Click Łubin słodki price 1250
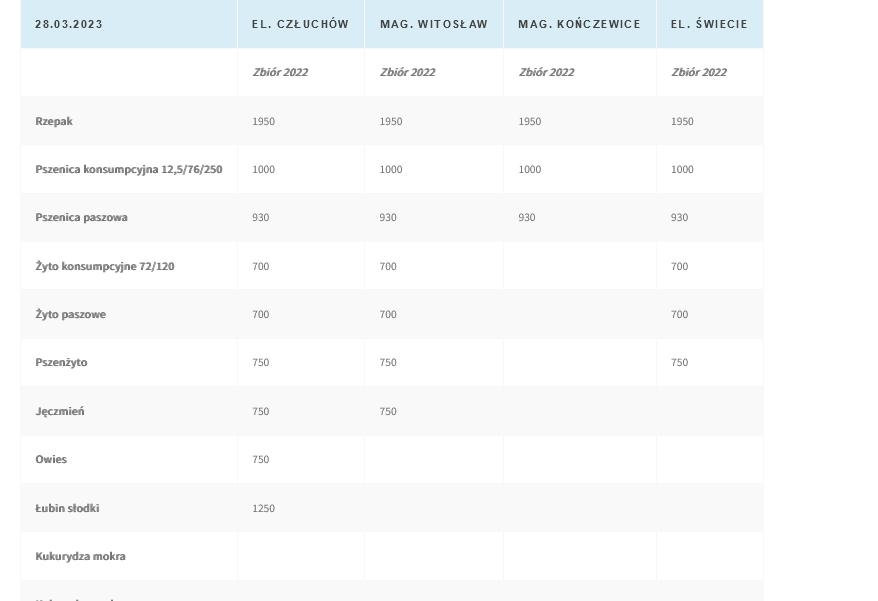Viewport: 878px width, 601px height. click(x=263, y=508)
